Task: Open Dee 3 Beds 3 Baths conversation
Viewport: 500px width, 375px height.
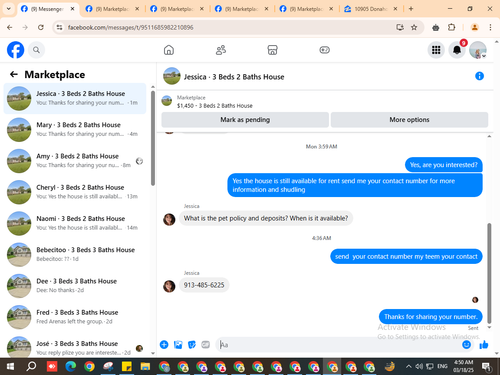Action: point(75,286)
